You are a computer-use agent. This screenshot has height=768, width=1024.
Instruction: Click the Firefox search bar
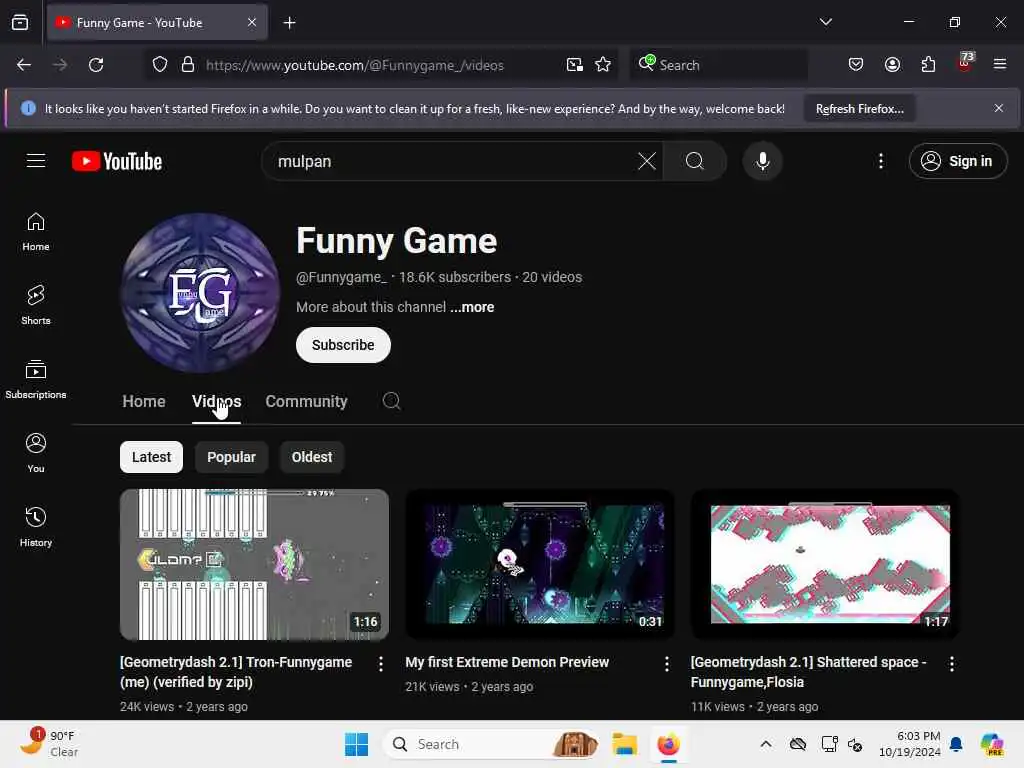tap(718, 65)
